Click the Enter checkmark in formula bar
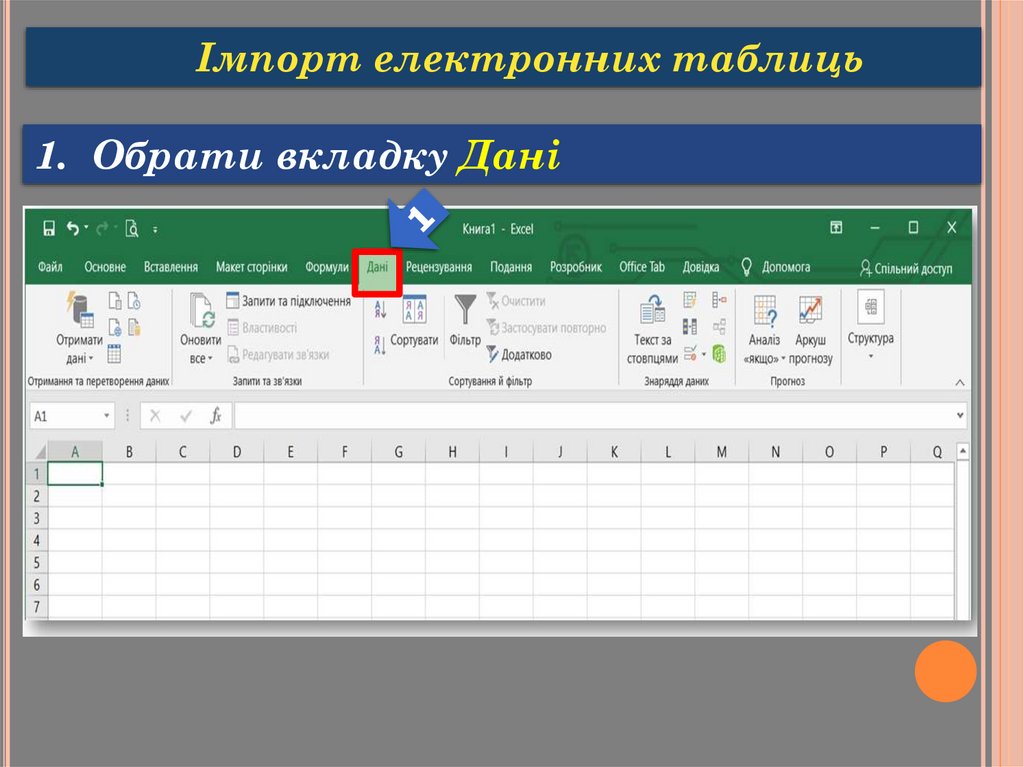Screen dimensions: 1024x767 click(x=186, y=416)
